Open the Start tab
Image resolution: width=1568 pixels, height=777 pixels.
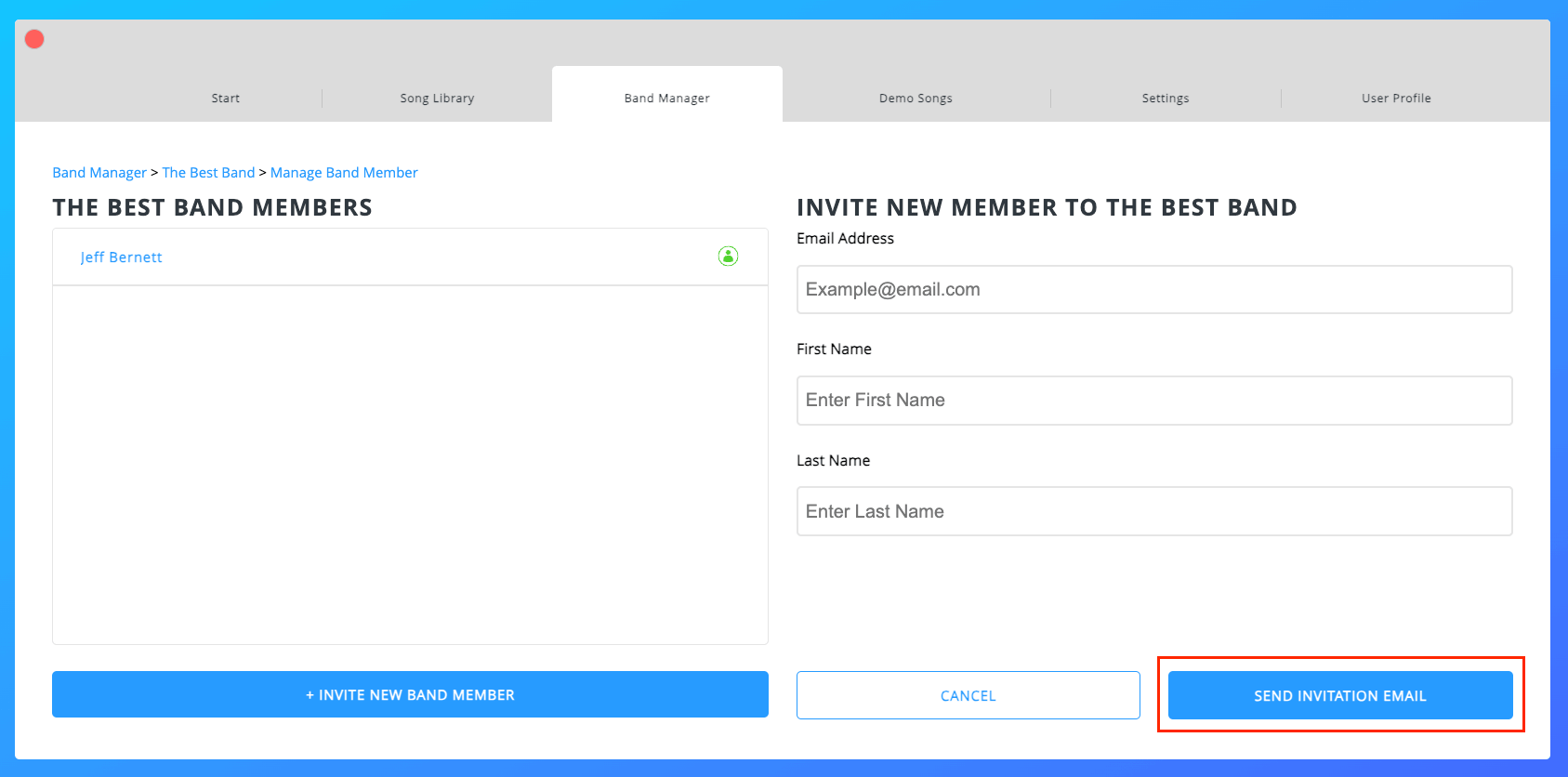tap(225, 98)
